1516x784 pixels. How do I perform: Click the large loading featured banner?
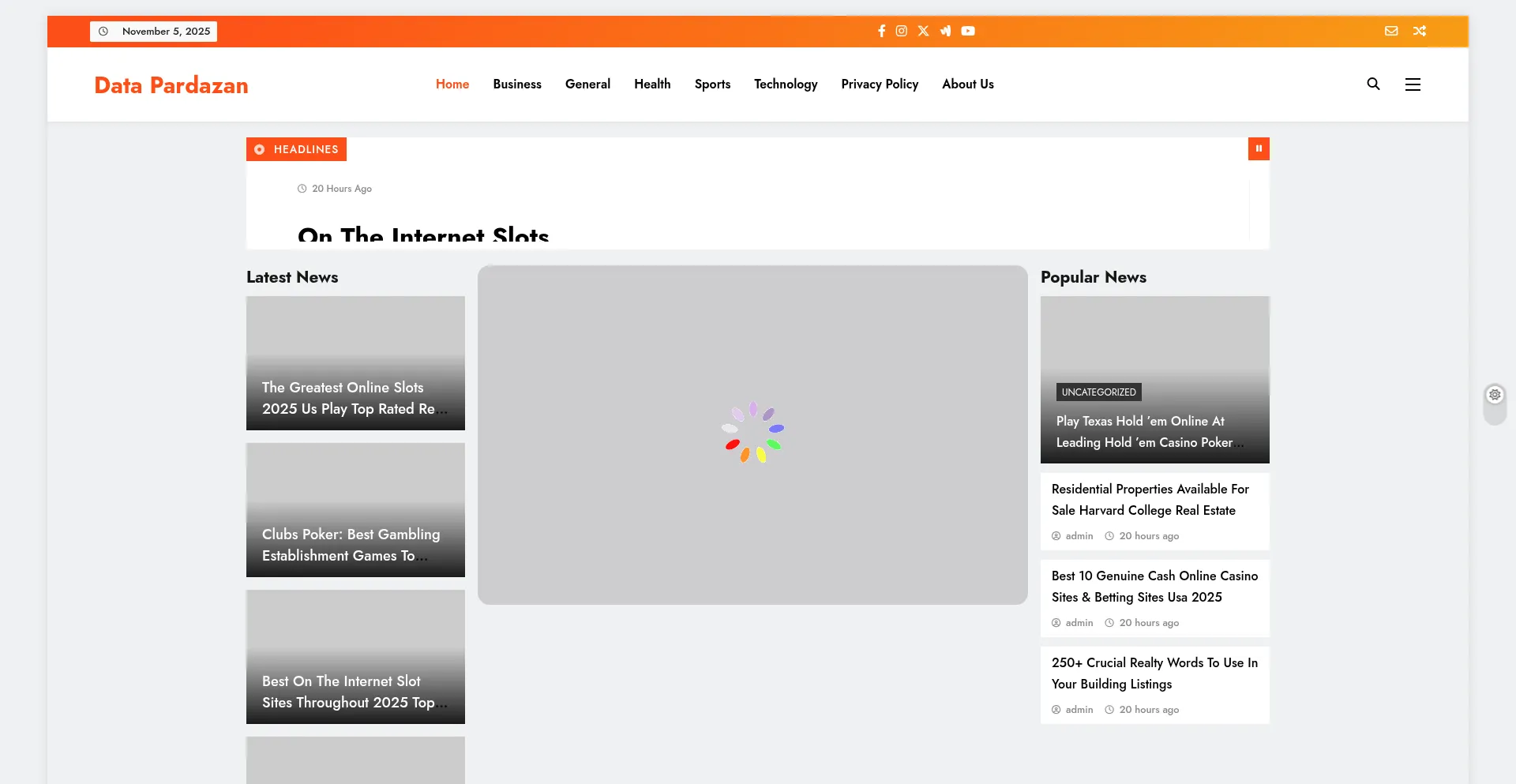click(x=752, y=434)
